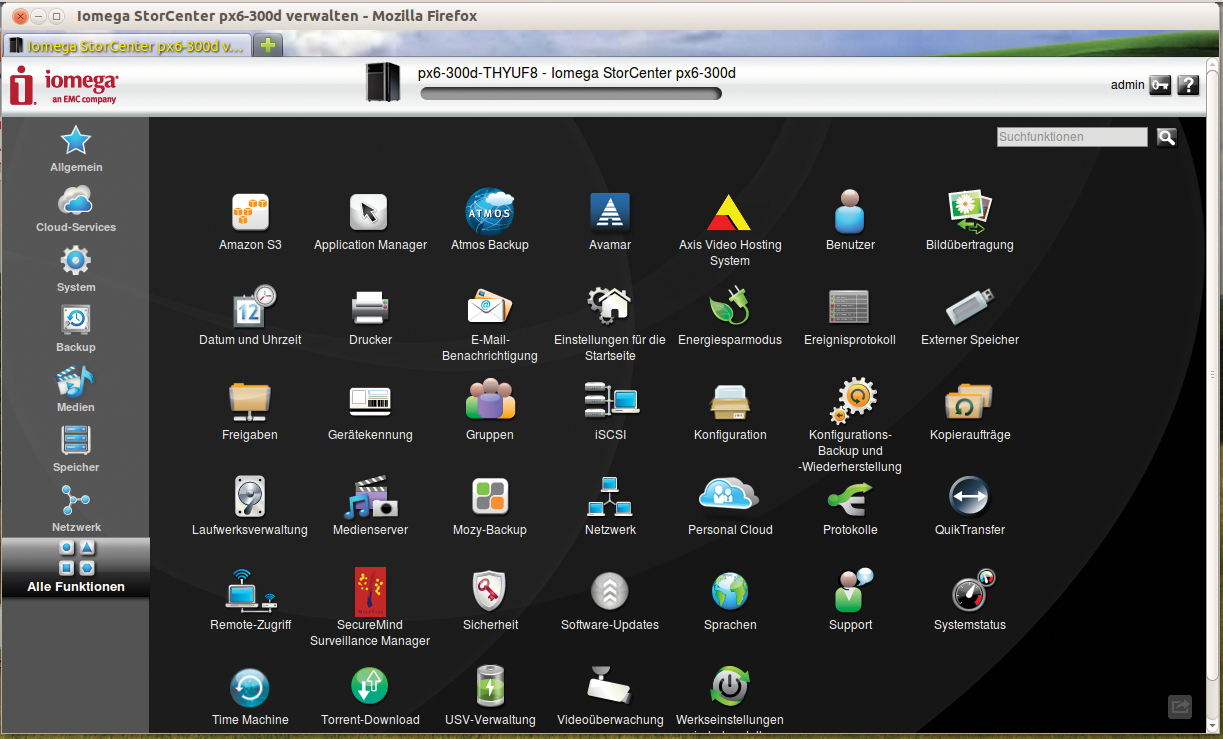This screenshot has width=1223, height=739.
Task: Click the help question mark button
Action: tap(1187, 85)
